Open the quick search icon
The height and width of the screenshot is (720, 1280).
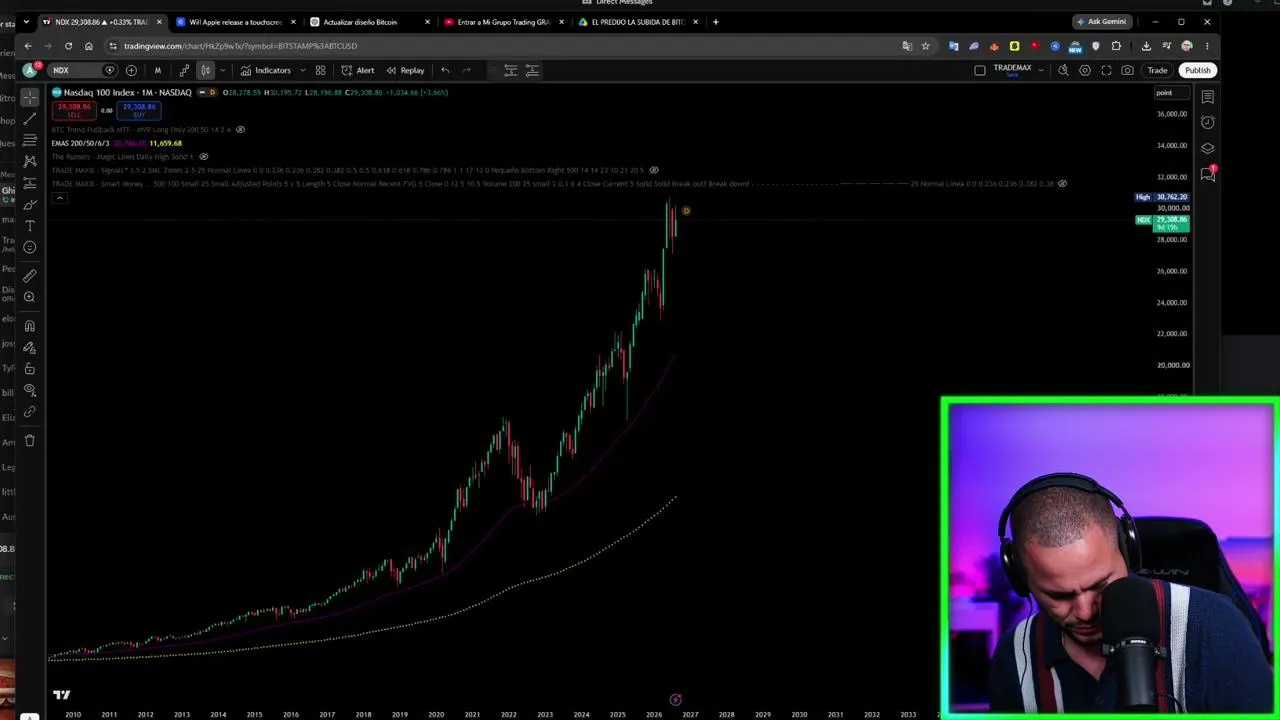coord(1063,70)
